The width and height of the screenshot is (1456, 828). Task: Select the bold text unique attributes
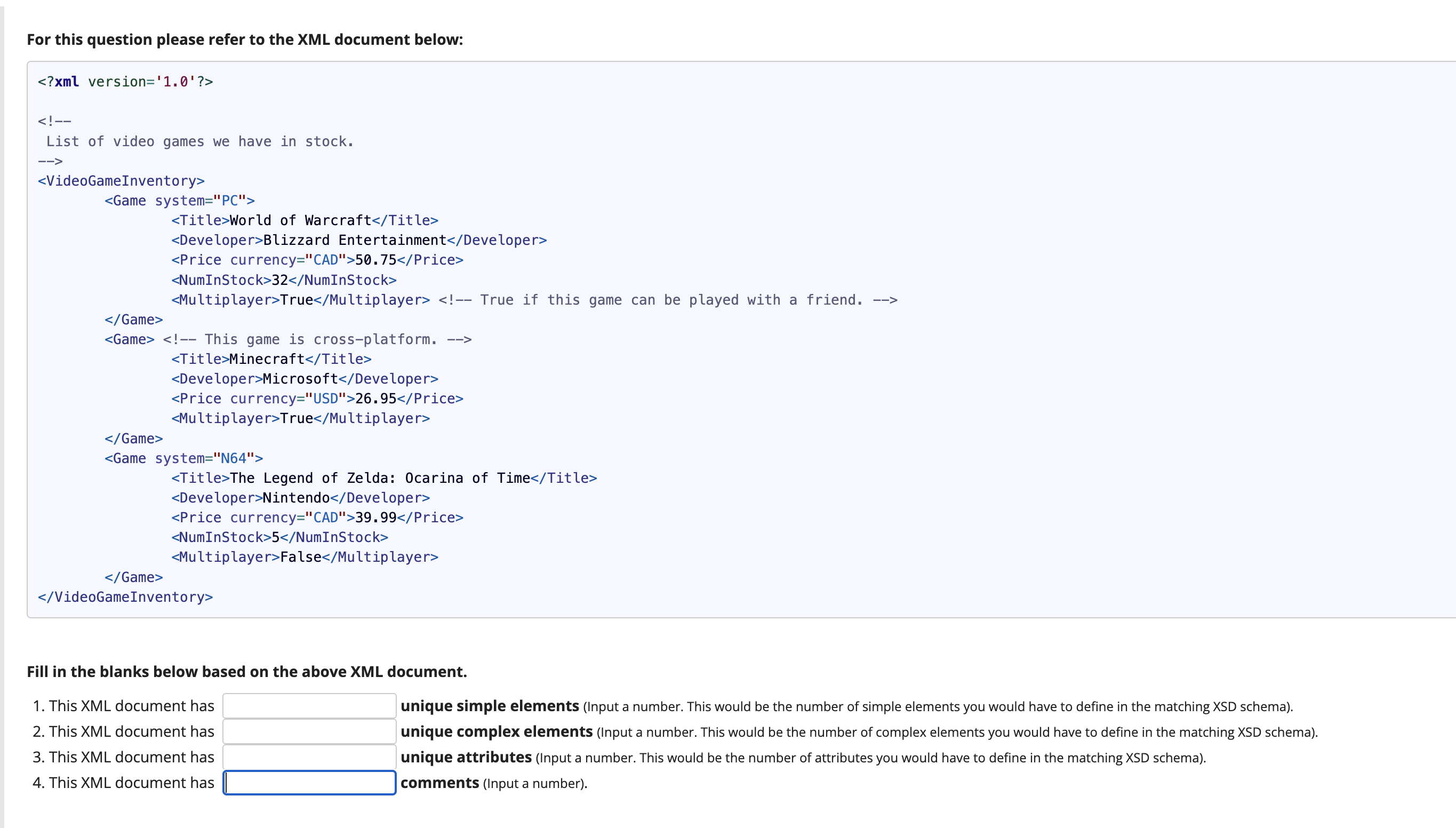[x=466, y=757]
